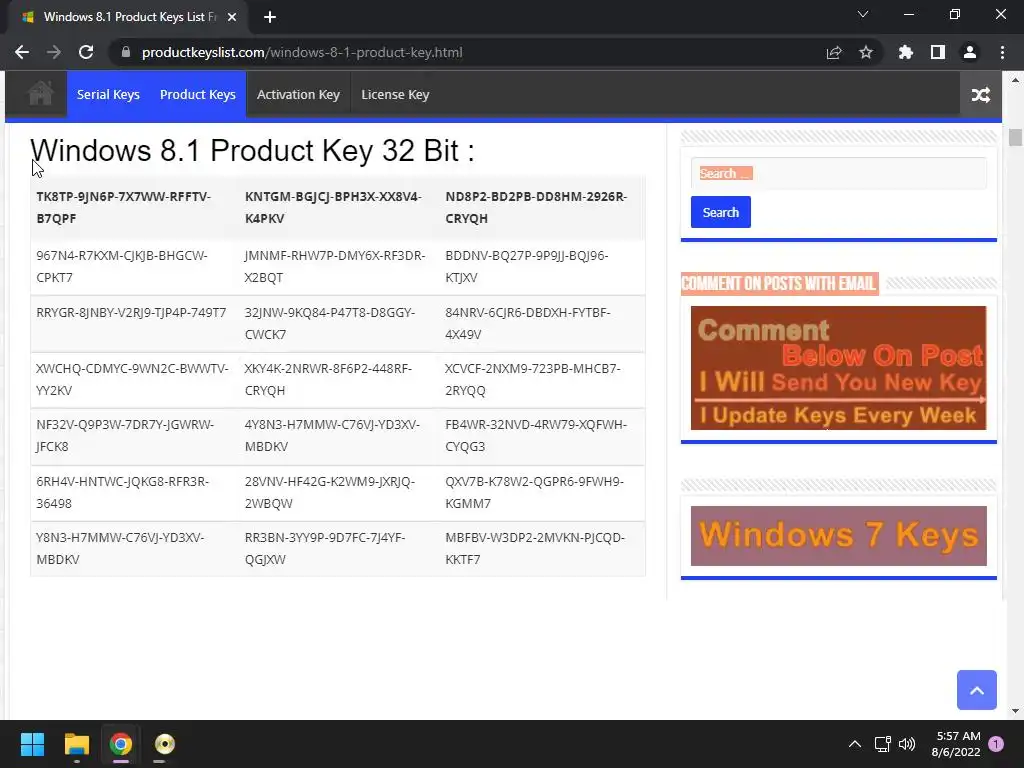Open the clock showing 5:57 AM
Screen dimensions: 1024x768
point(956,744)
